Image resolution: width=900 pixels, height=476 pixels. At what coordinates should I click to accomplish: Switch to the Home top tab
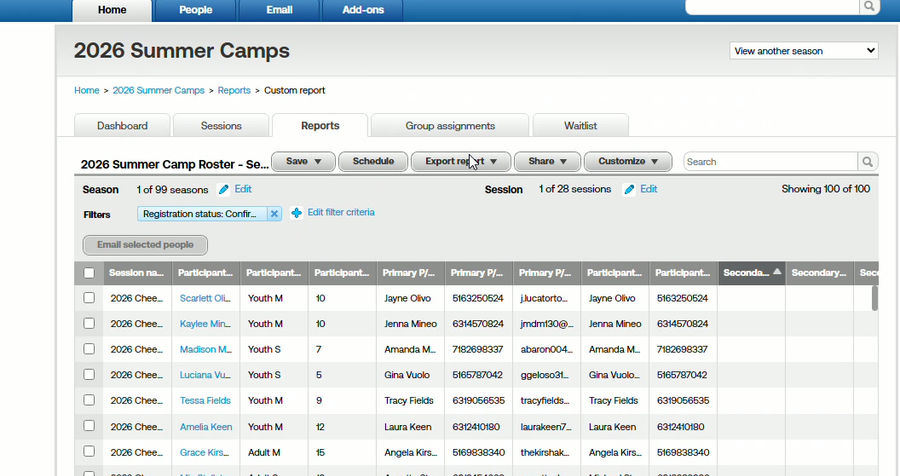point(112,10)
